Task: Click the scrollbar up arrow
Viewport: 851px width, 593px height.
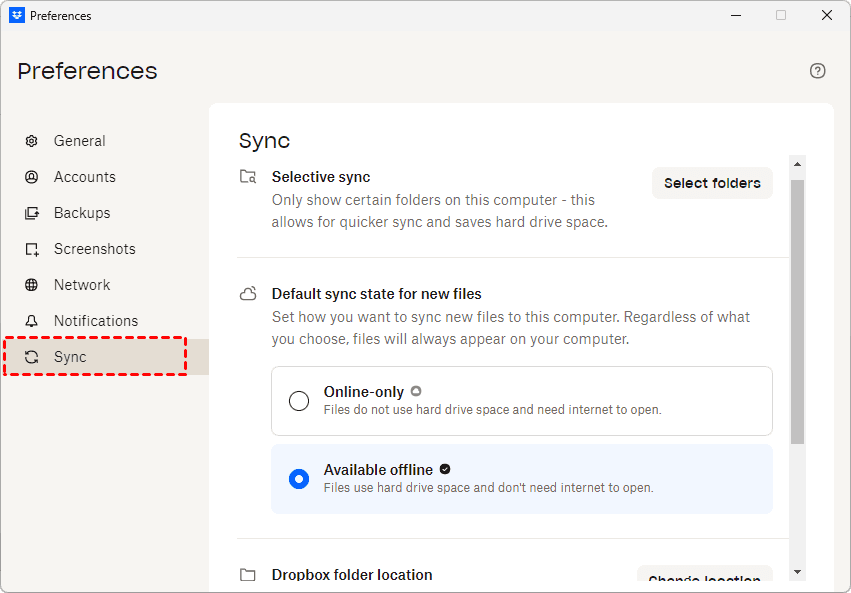Action: click(797, 165)
